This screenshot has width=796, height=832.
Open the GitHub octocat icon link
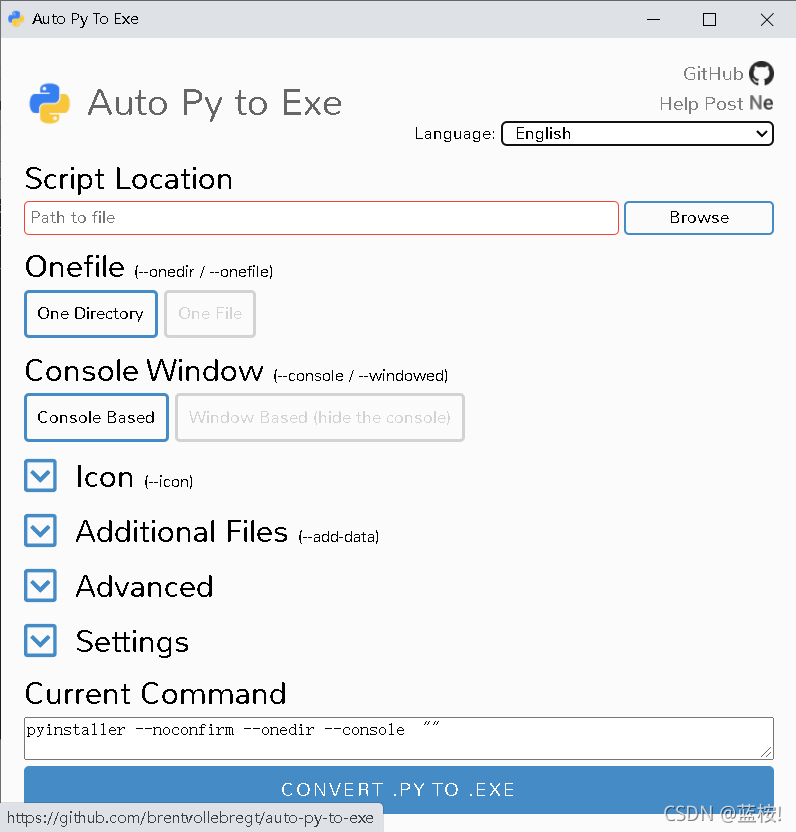[x=761, y=73]
